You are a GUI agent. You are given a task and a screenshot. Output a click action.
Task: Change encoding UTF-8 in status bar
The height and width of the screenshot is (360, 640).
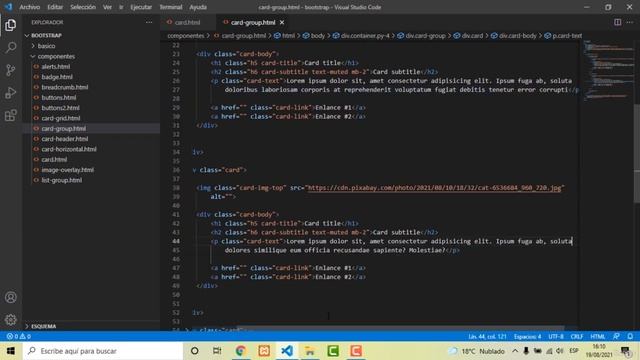556,336
